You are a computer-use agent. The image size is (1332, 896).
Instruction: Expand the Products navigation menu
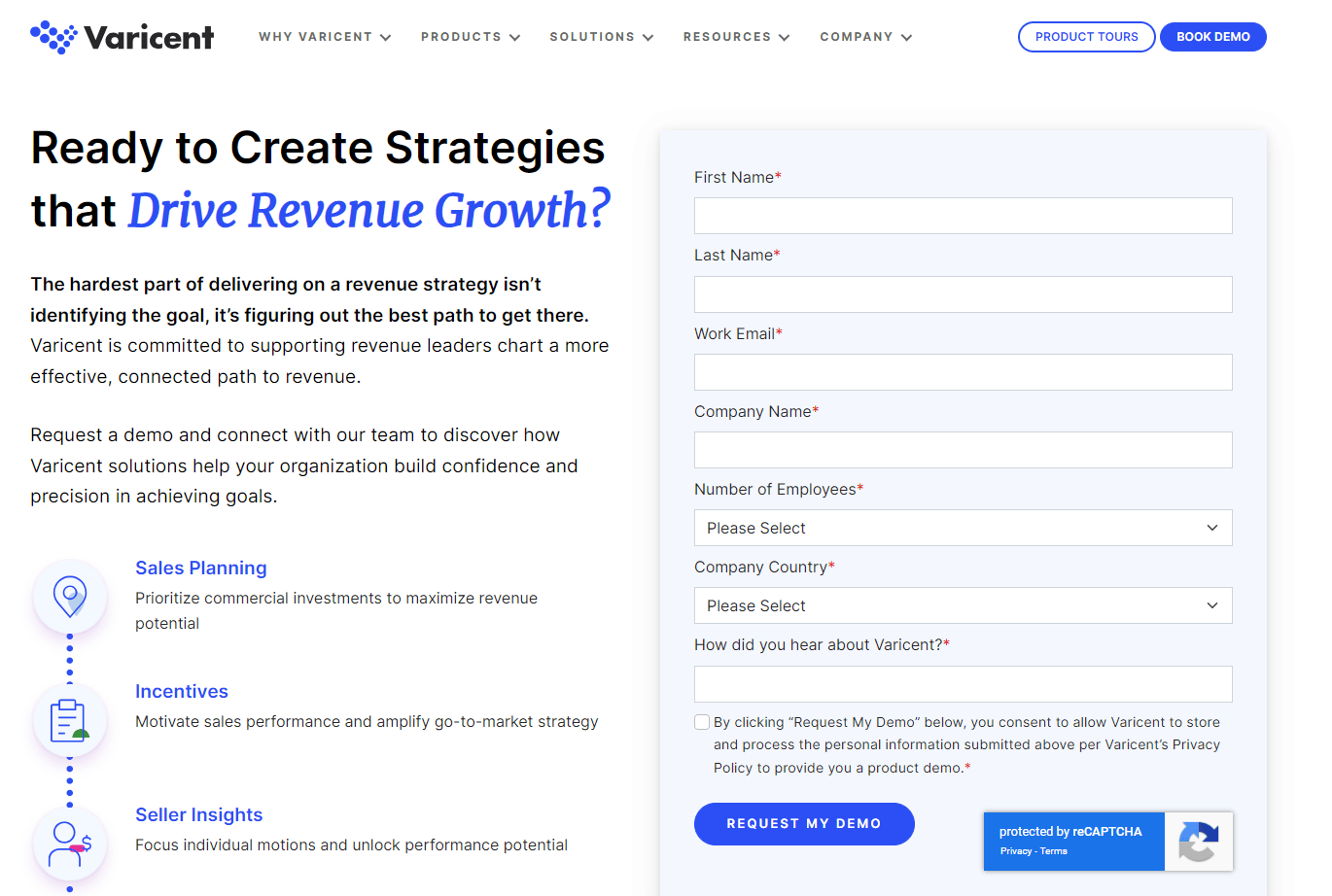tap(471, 37)
